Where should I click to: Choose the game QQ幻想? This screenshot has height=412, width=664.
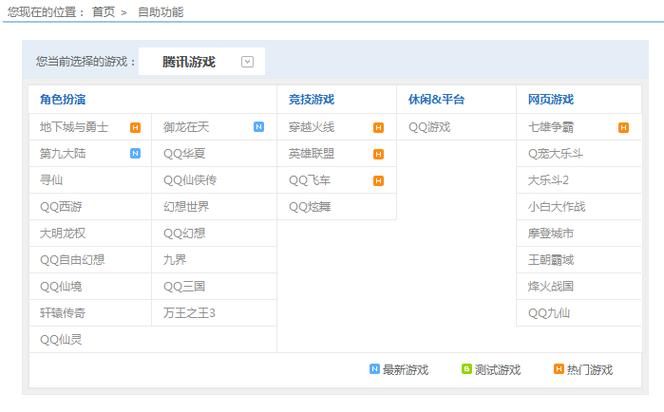[x=184, y=233]
